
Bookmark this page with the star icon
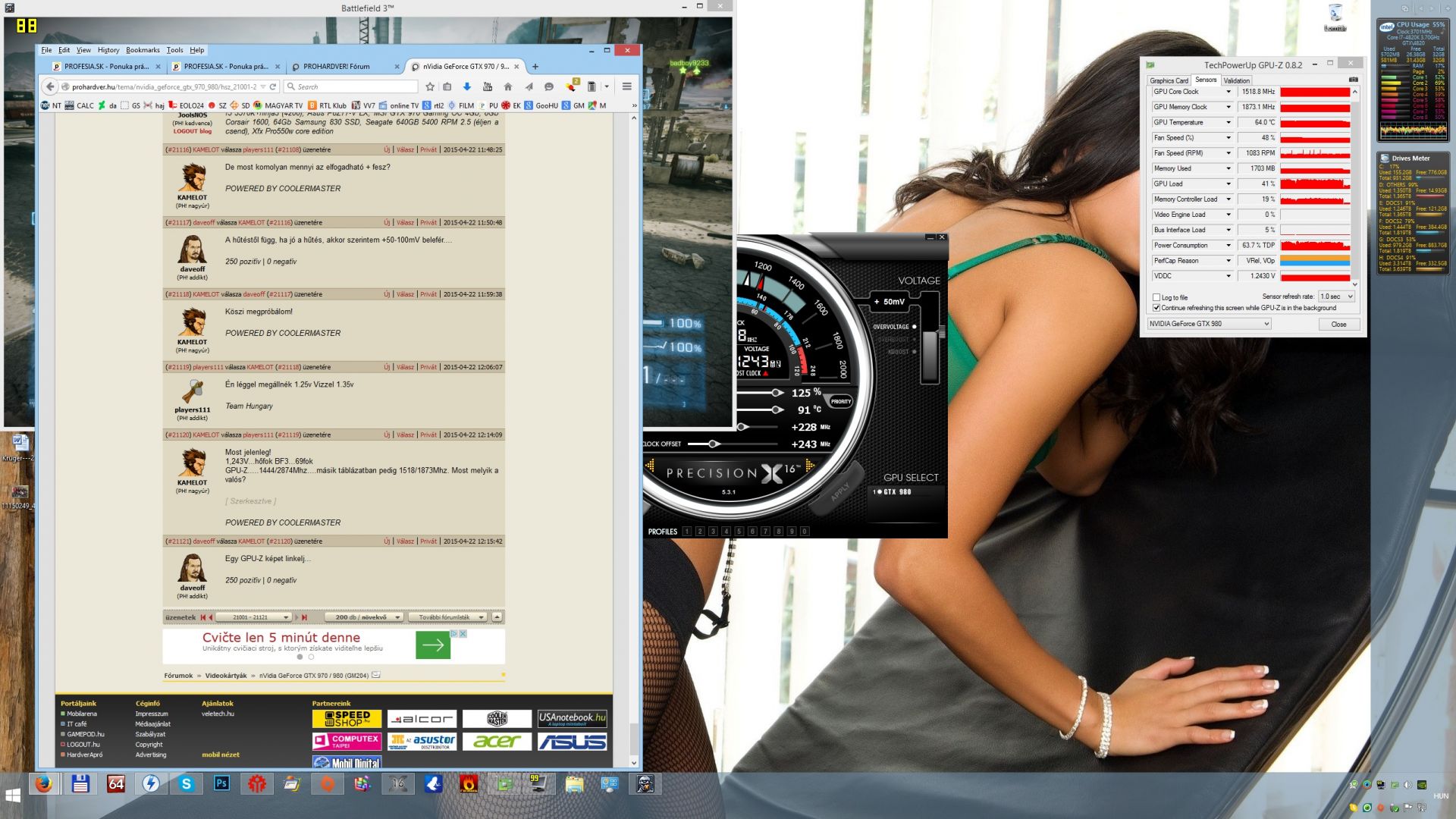pyautogui.click(x=430, y=86)
